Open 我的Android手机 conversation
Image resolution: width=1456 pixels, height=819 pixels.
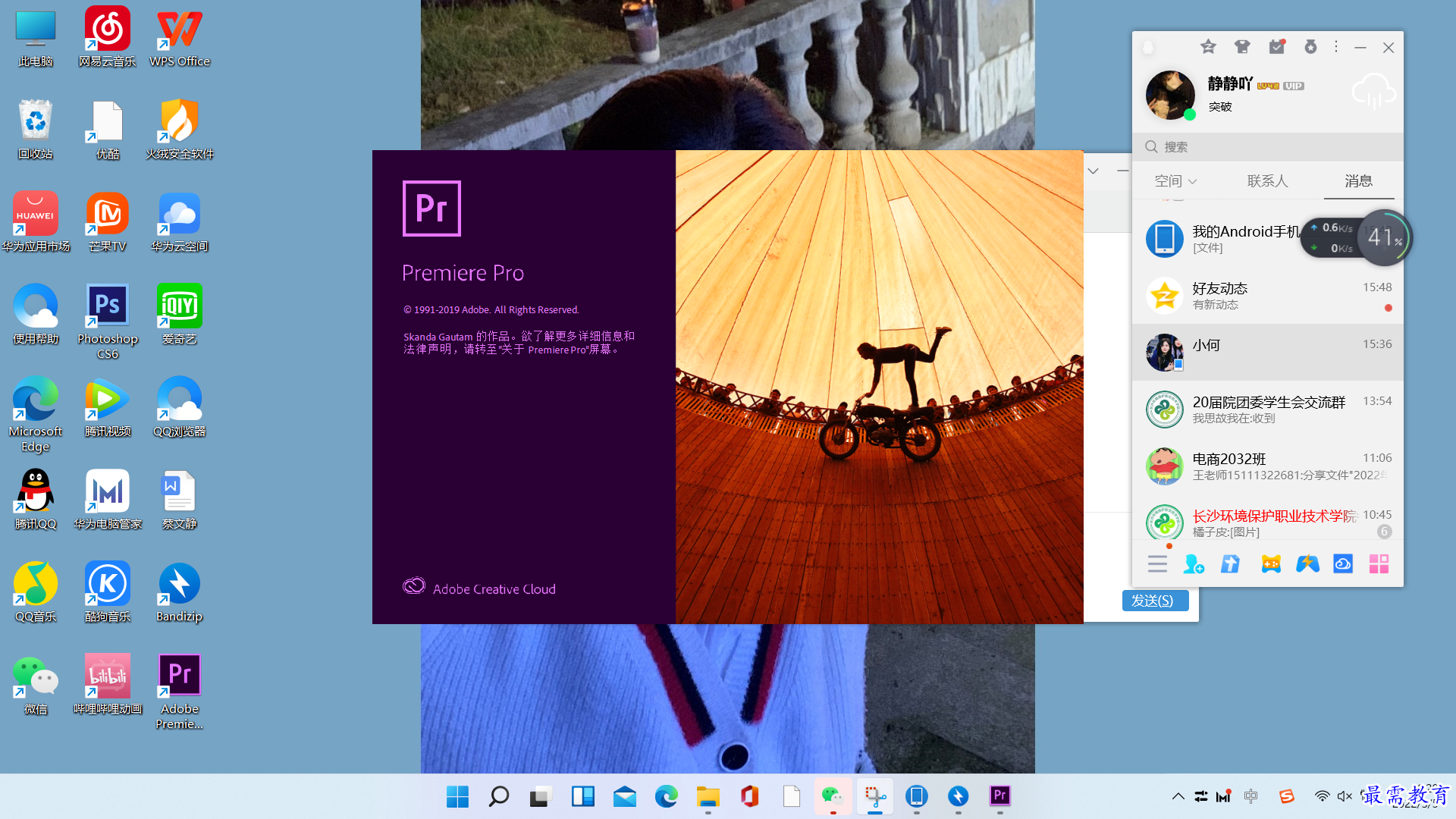click(x=1267, y=239)
